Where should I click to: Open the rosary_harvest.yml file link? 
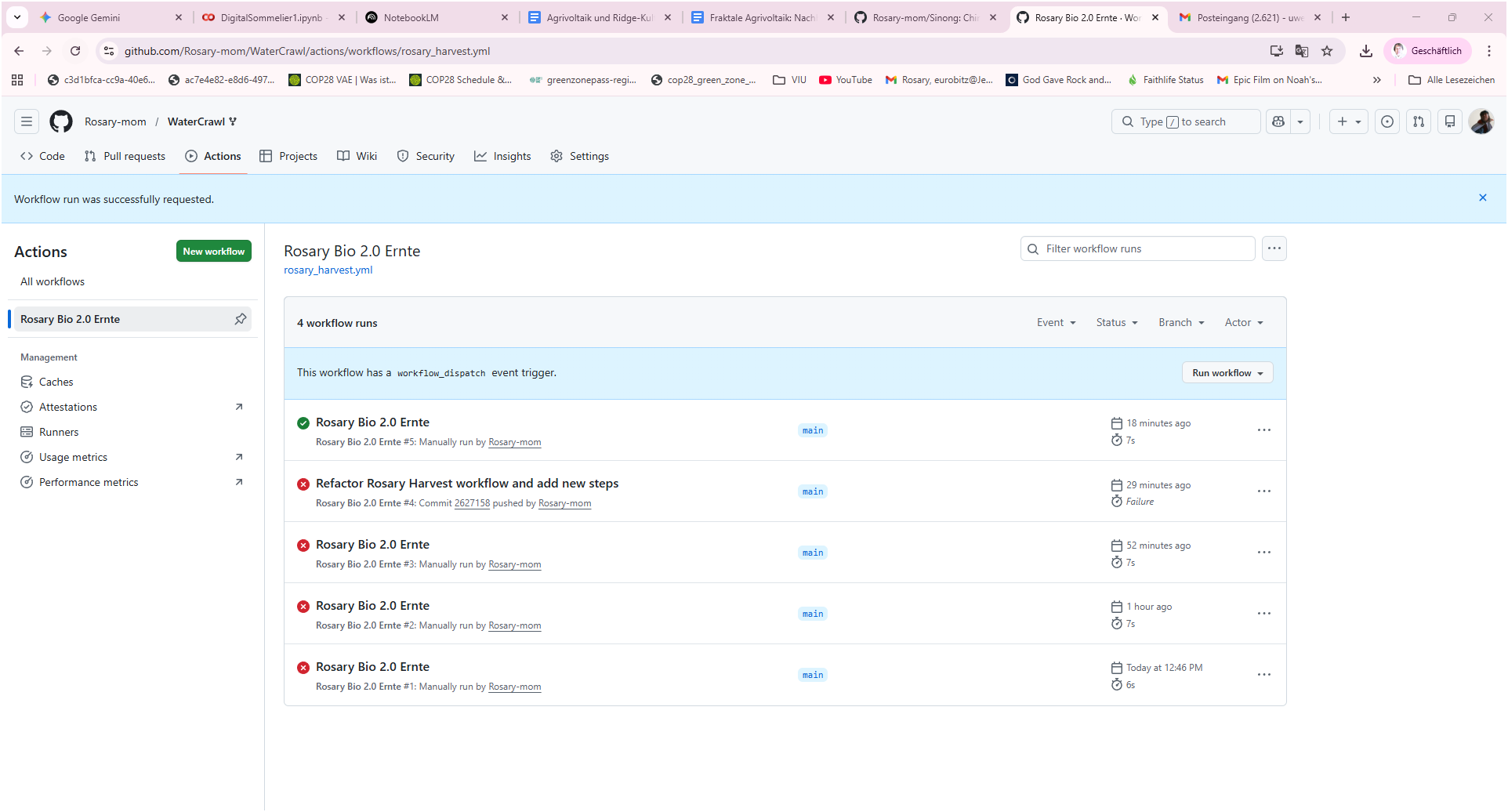pos(328,270)
